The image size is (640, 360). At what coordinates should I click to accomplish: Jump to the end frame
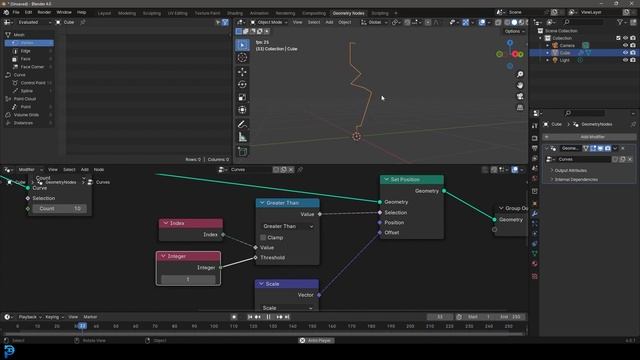tap(287, 317)
